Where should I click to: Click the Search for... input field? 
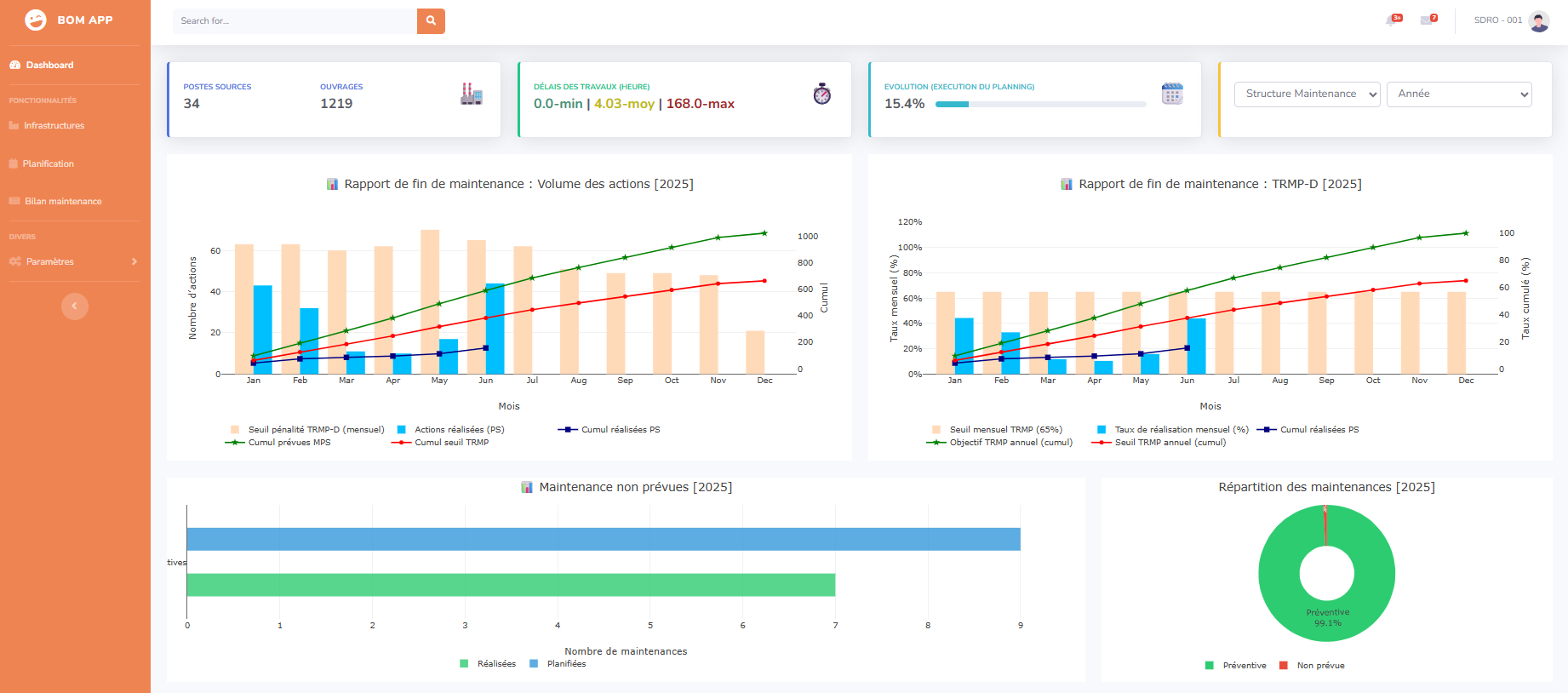[x=295, y=20]
